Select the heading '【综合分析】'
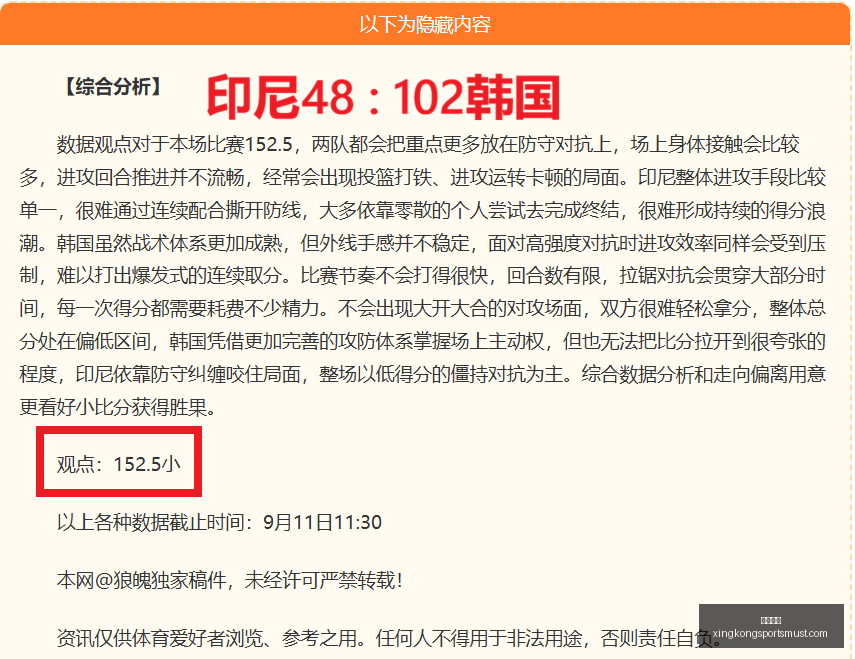 pos(113,87)
